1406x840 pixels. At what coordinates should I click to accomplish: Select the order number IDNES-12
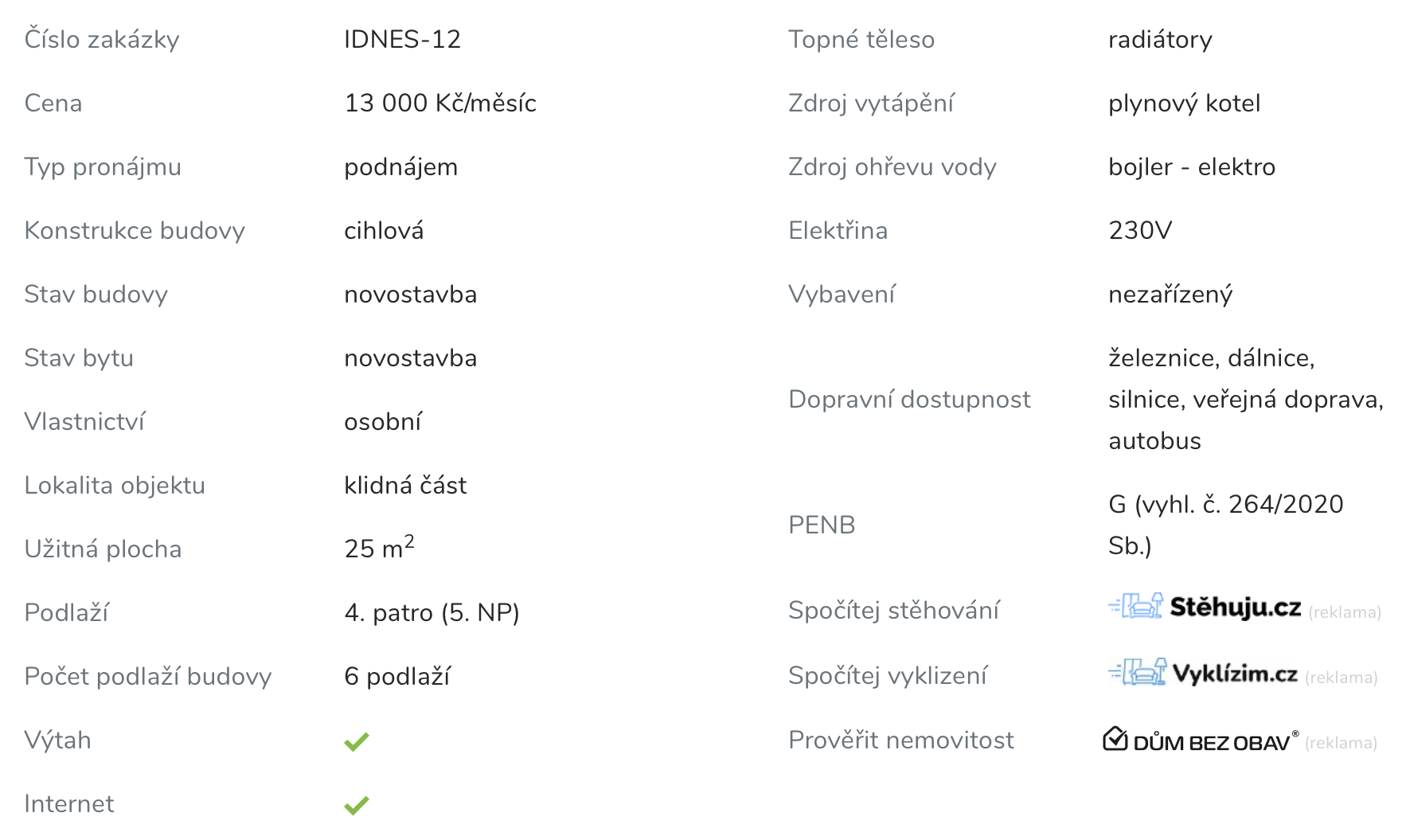click(x=402, y=40)
